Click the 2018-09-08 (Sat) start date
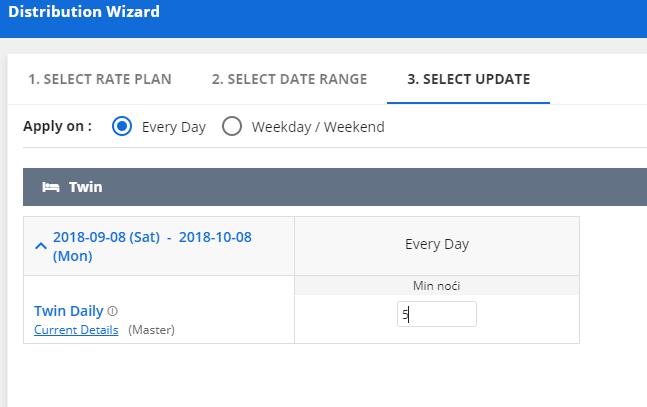This screenshot has width=647, height=407. pyautogui.click(x=106, y=237)
